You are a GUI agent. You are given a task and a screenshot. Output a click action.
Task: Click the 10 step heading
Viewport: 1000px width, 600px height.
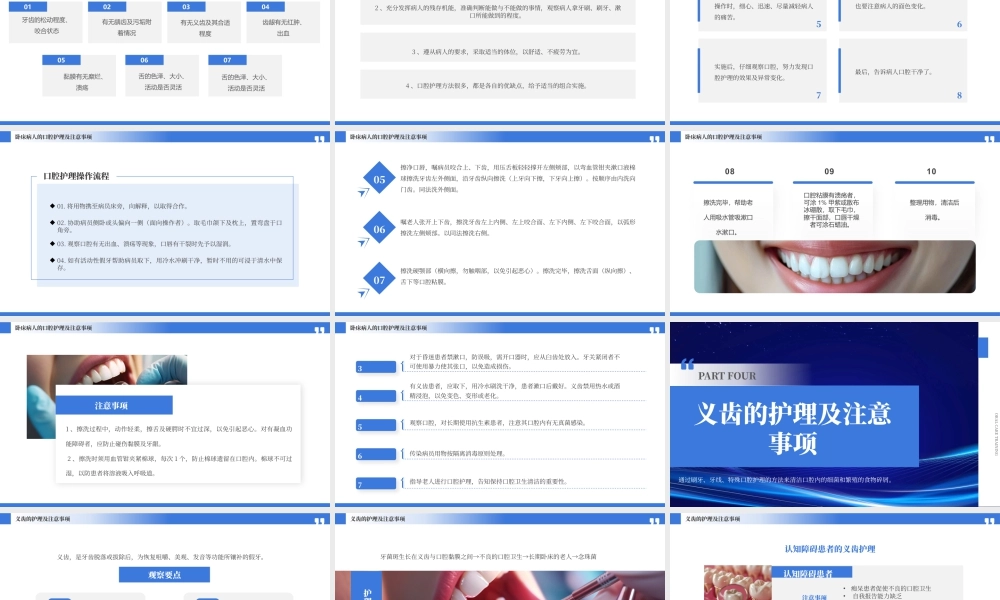[931, 172]
